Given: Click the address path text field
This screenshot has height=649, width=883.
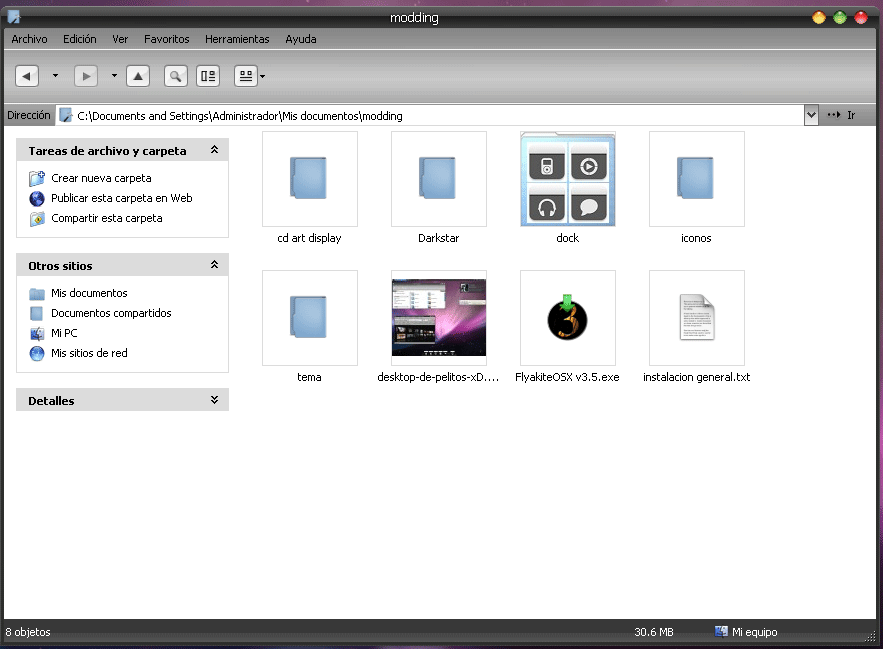Looking at the screenshot, I should 430,115.
